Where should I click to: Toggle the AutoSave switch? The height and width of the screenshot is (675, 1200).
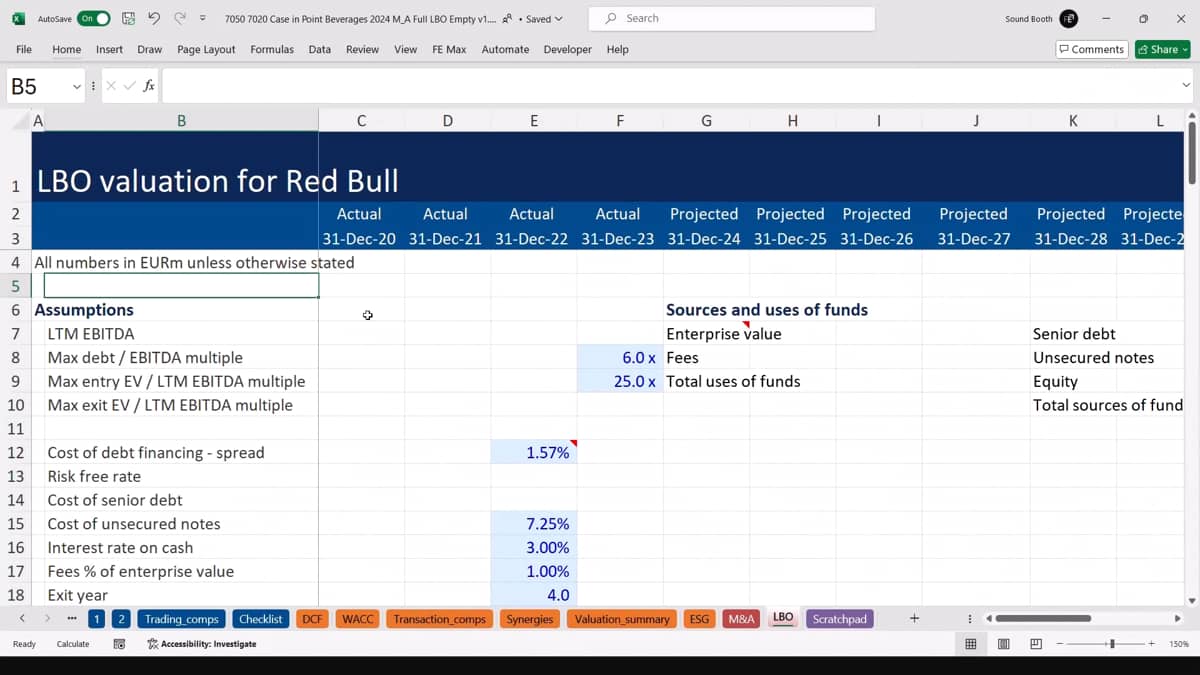tap(93, 18)
